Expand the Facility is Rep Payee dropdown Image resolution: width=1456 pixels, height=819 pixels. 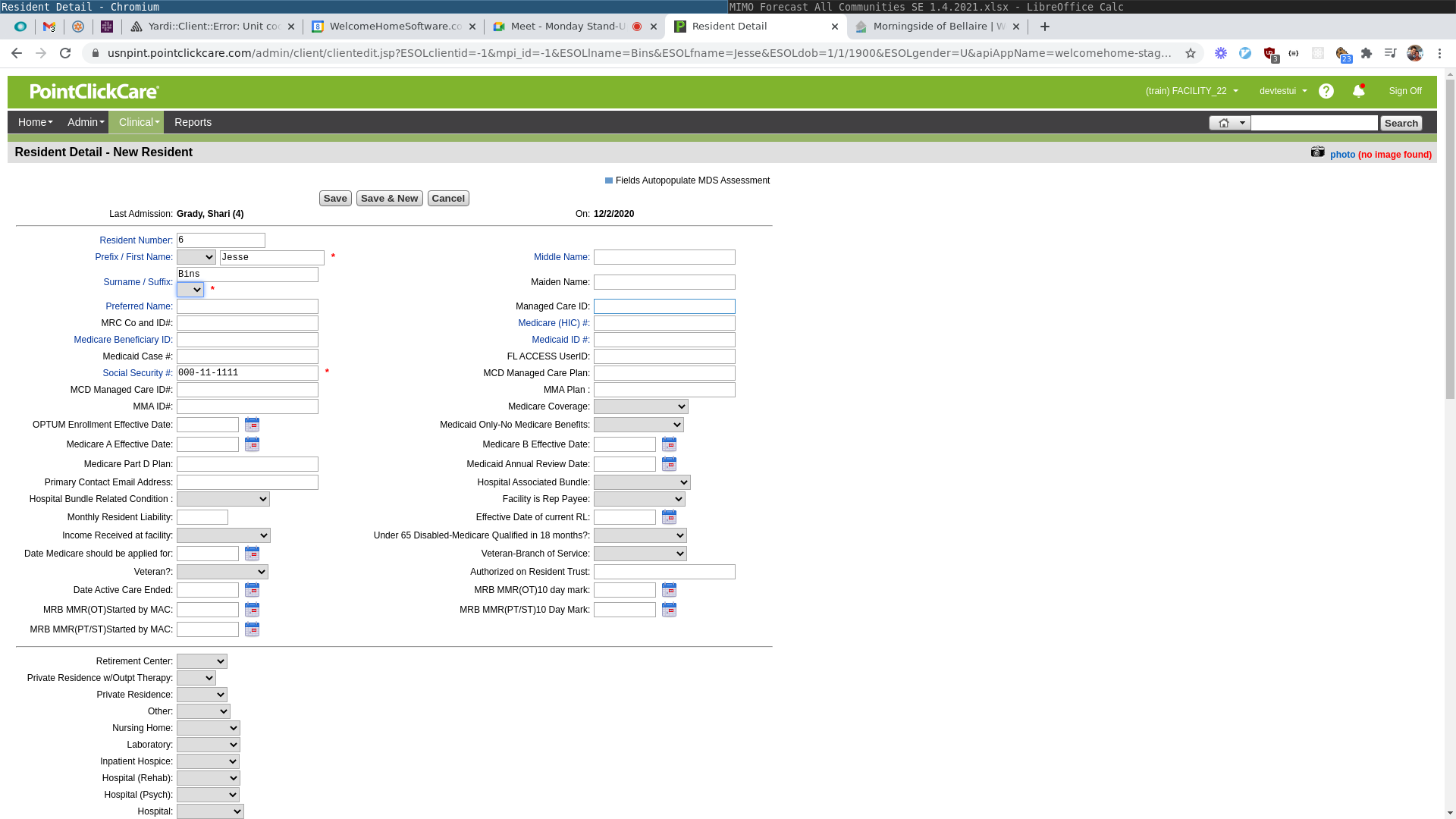[639, 500]
